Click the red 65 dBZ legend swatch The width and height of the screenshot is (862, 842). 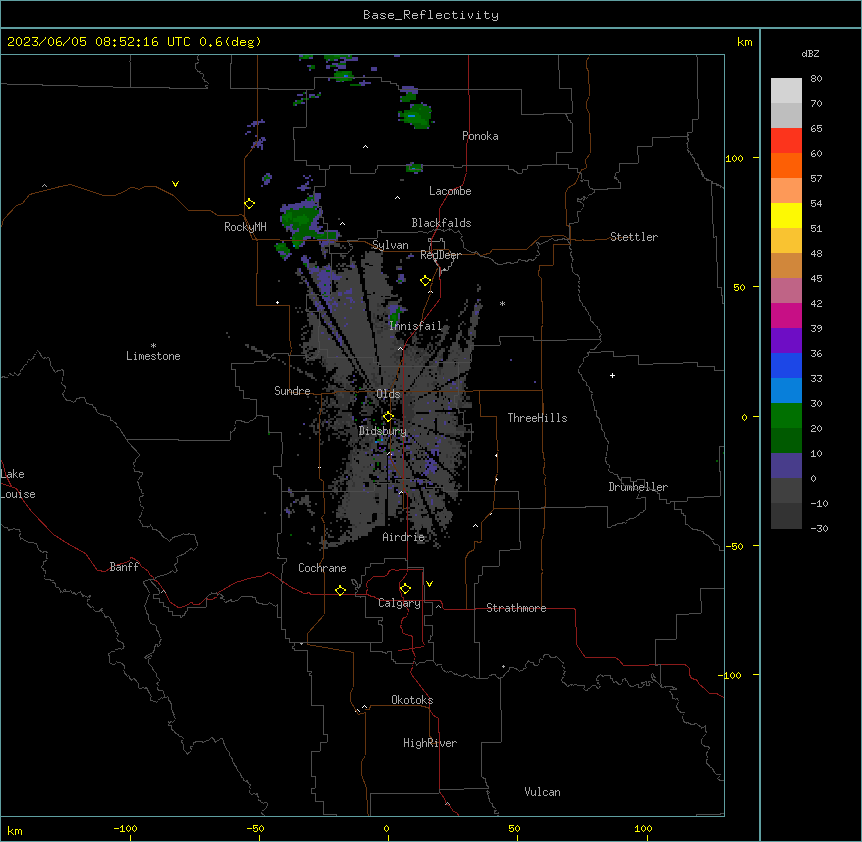point(786,140)
